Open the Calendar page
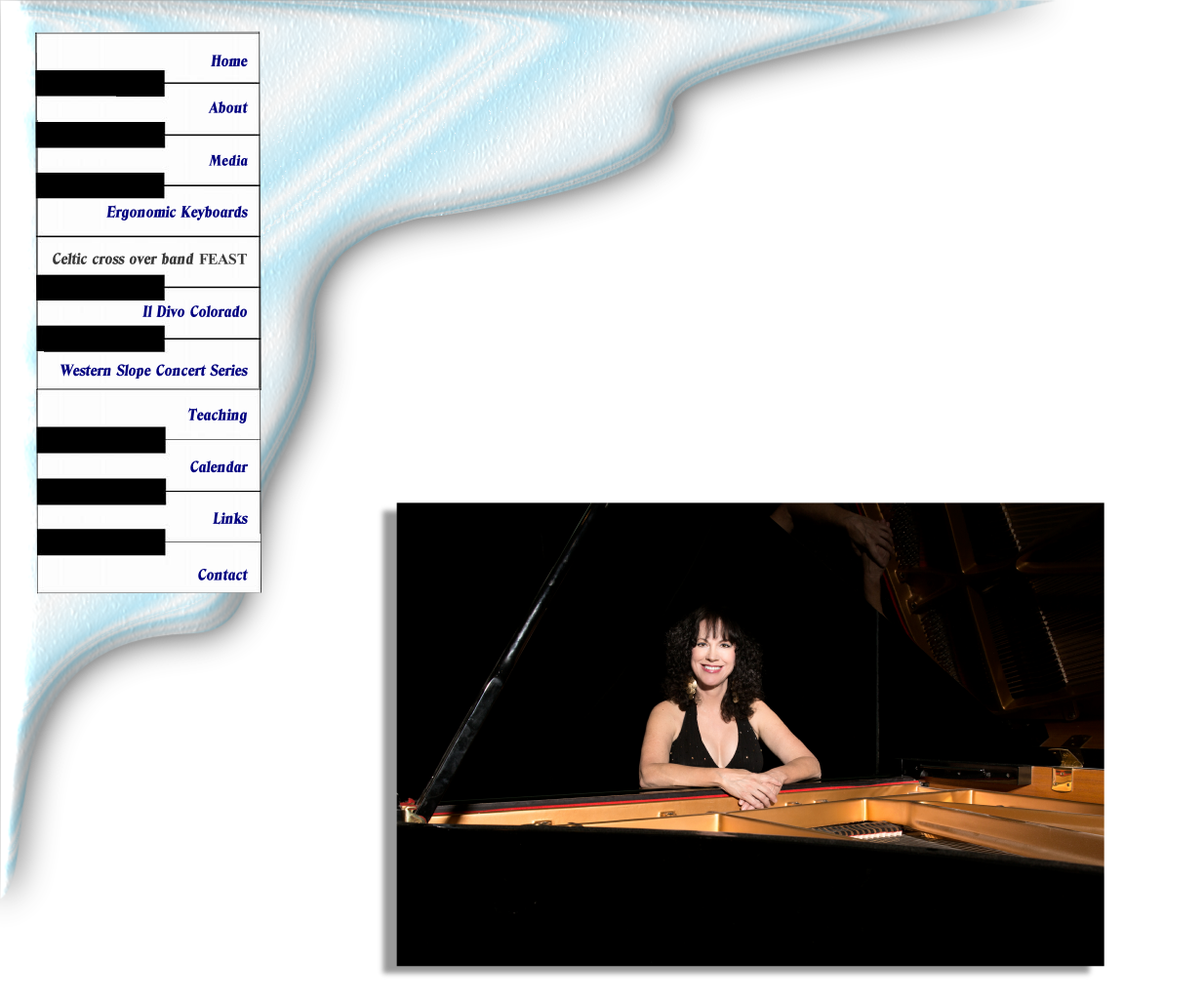The height and width of the screenshot is (1001, 1204). pos(218,467)
